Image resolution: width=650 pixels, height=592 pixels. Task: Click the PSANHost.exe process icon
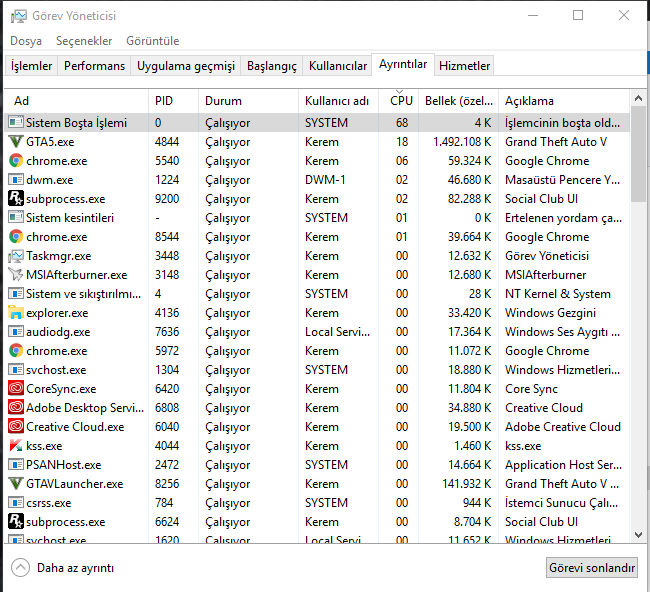16,465
